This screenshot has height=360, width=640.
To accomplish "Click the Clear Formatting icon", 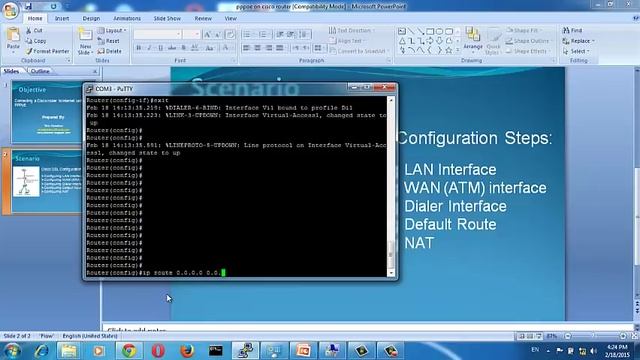I will pyautogui.click(x=230, y=34).
